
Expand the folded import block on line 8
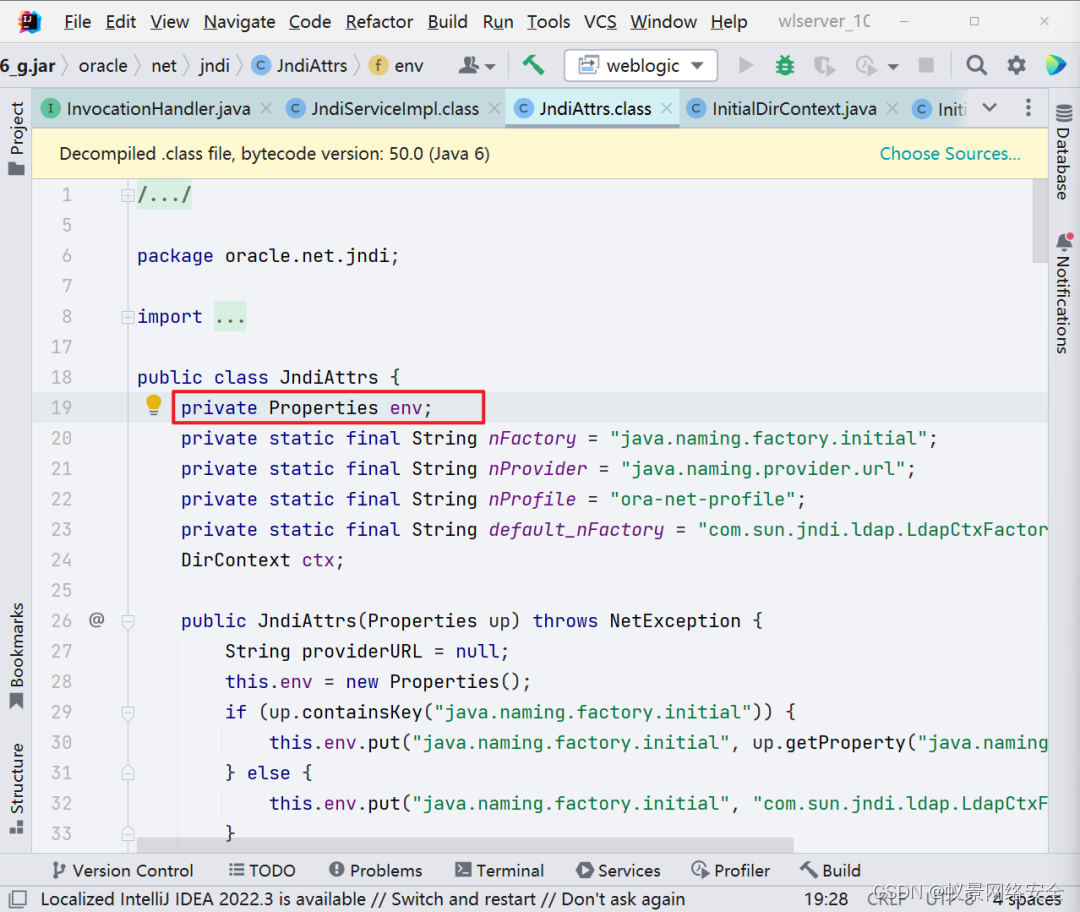230,316
